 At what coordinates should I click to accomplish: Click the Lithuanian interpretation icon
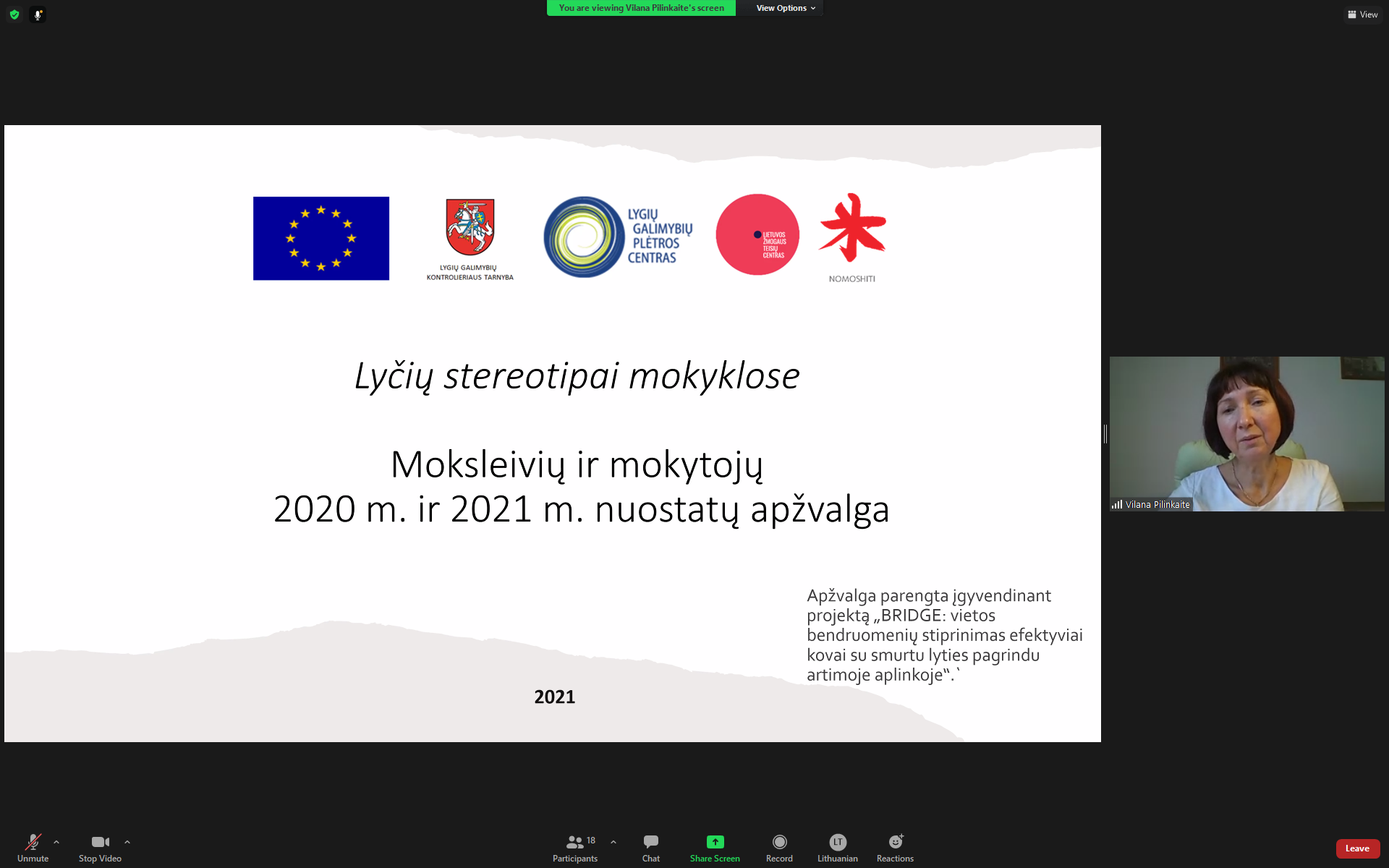(837, 843)
